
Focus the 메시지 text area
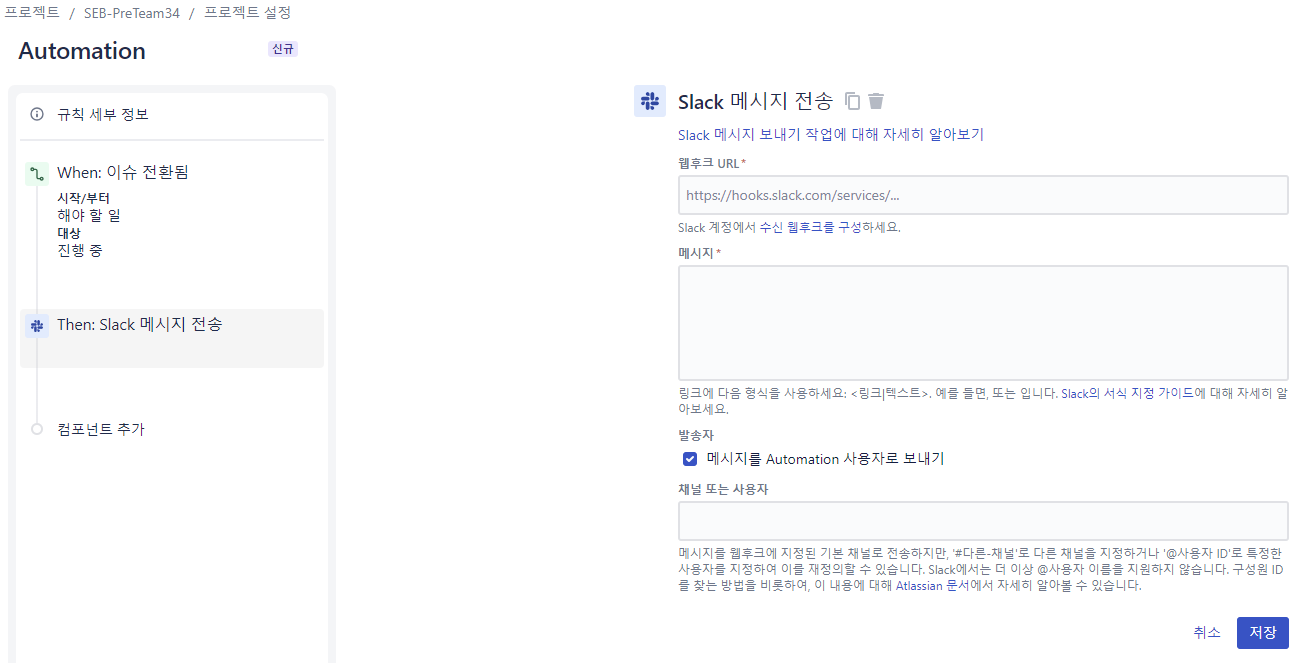click(x=983, y=323)
